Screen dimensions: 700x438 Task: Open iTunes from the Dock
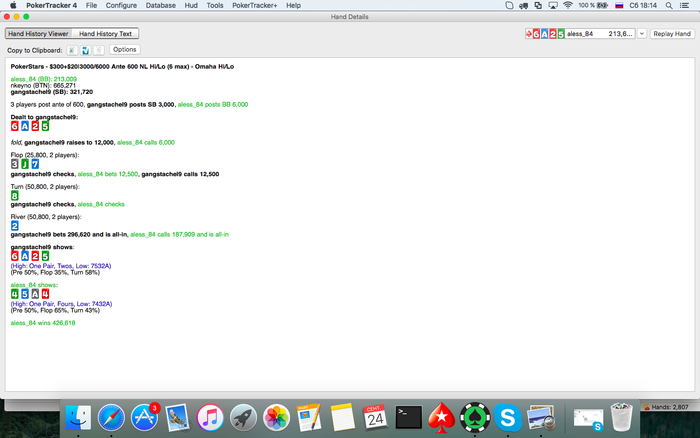pos(210,418)
